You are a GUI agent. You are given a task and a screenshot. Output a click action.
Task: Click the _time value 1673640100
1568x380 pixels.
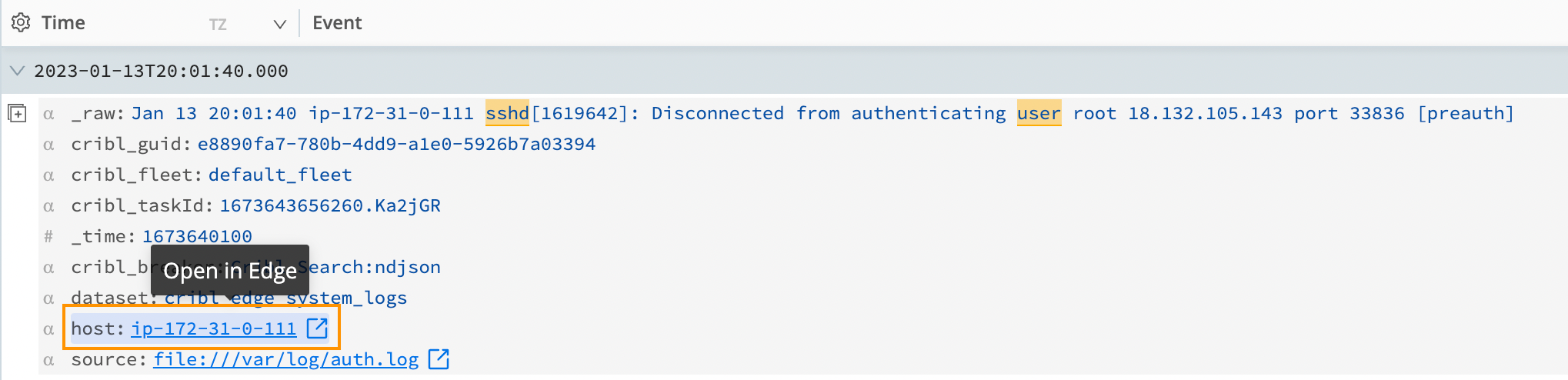point(197,236)
